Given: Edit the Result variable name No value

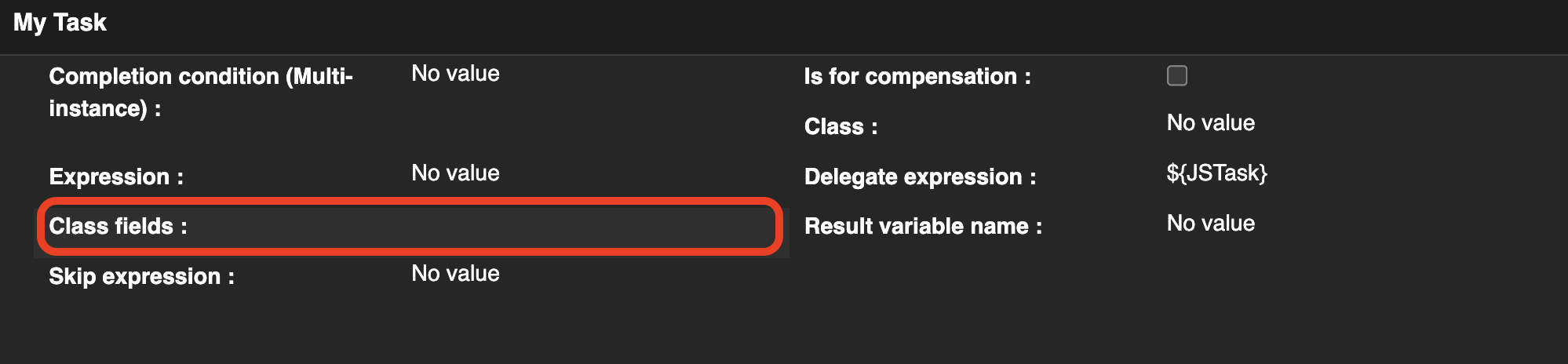Looking at the screenshot, I should pos(1210,224).
